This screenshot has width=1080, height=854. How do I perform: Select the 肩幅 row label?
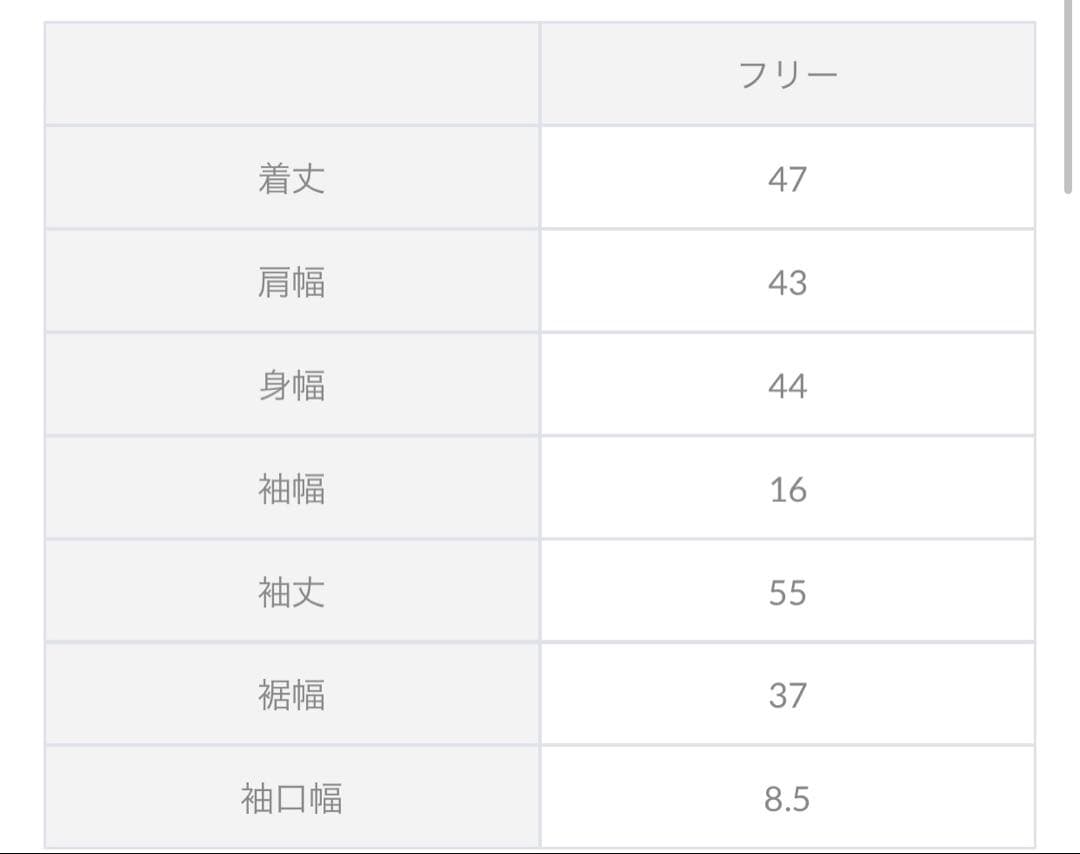pyautogui.click(x=291, y=283)
